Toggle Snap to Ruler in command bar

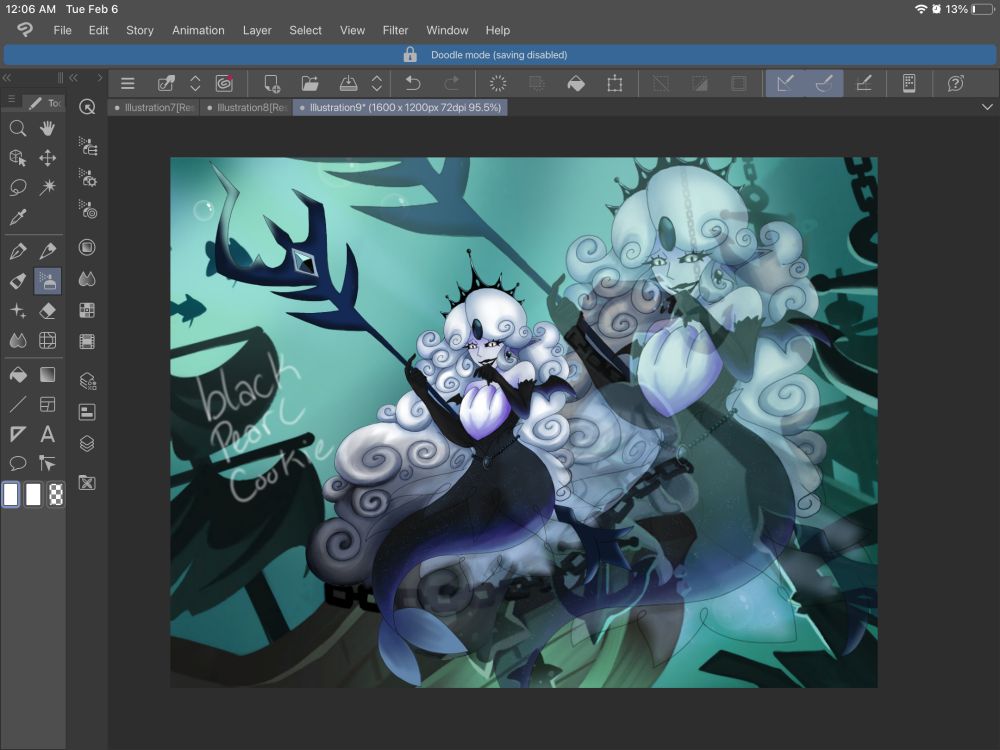point(786,84)
